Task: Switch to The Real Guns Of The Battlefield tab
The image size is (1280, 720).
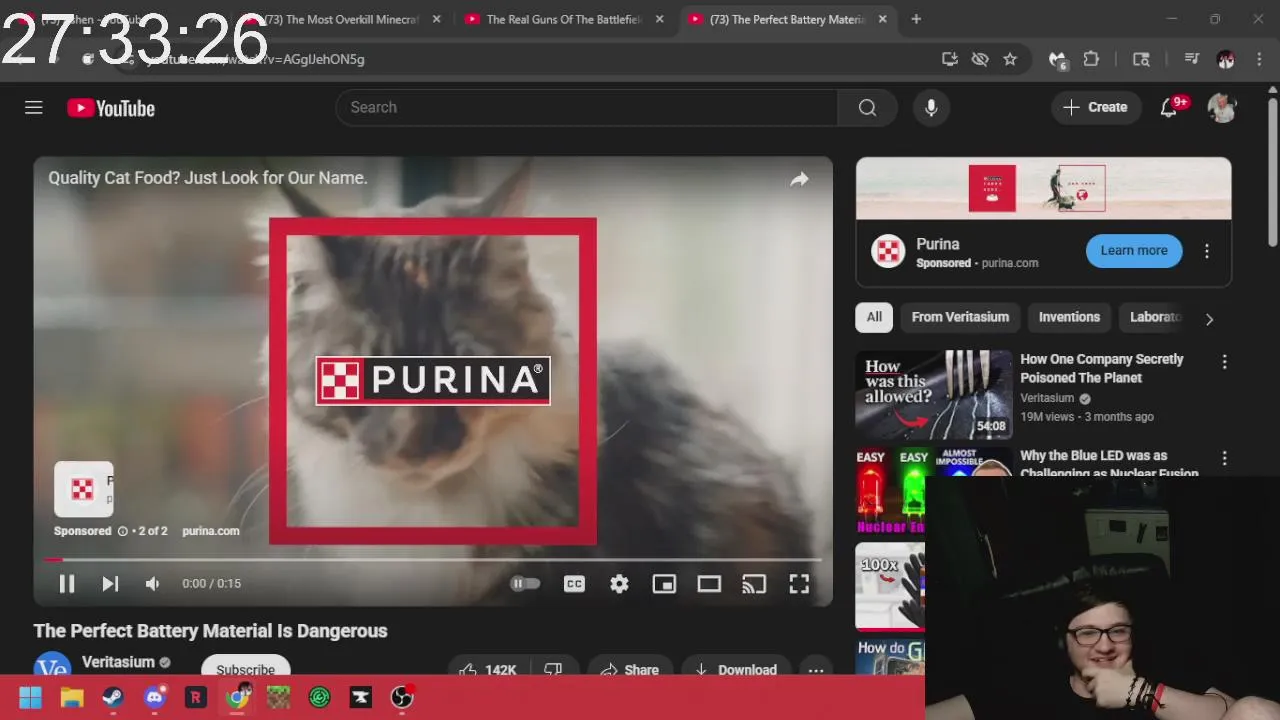Action: click(x=563, y=19)
